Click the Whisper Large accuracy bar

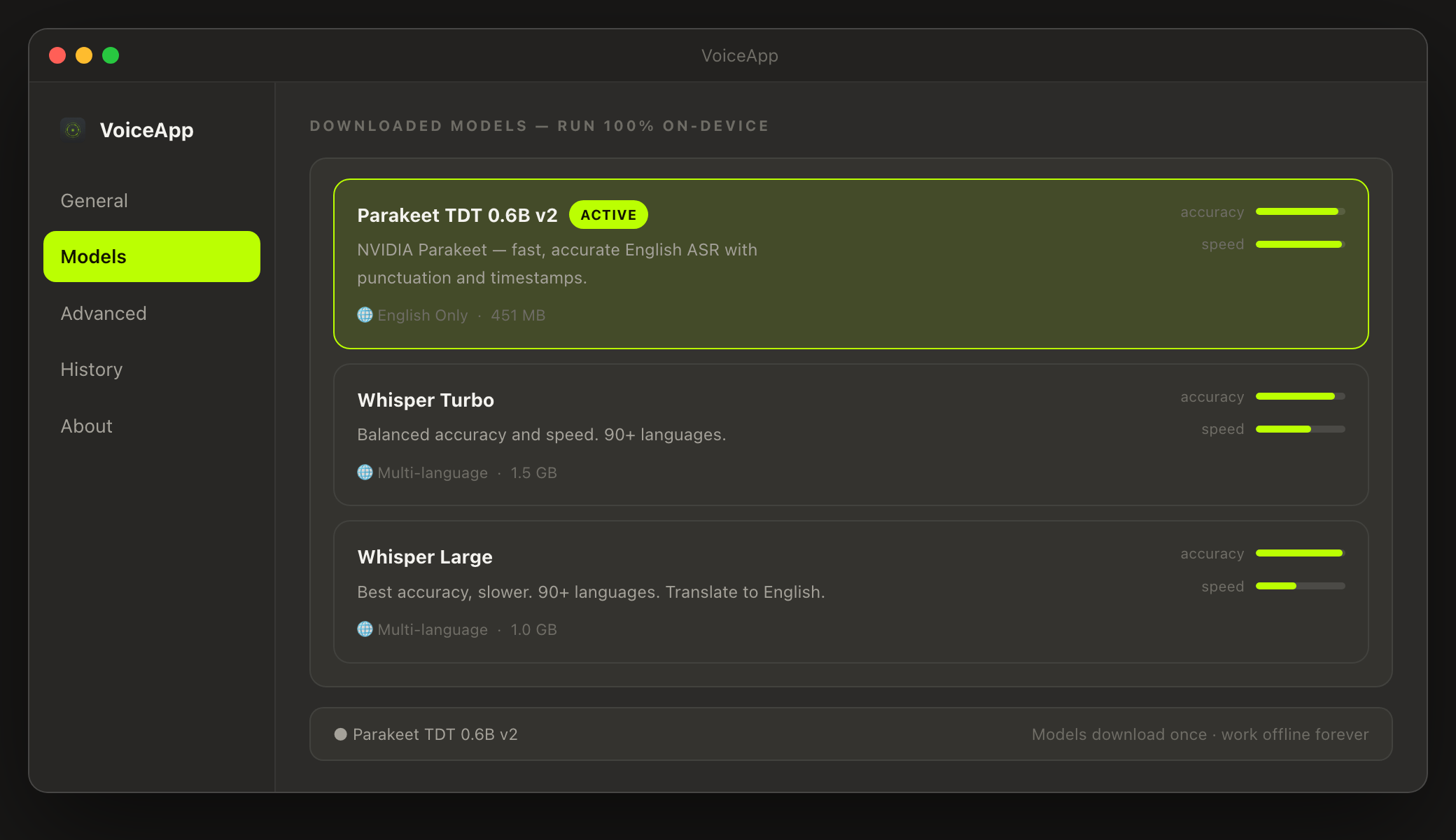click(x=1301, y=553)
